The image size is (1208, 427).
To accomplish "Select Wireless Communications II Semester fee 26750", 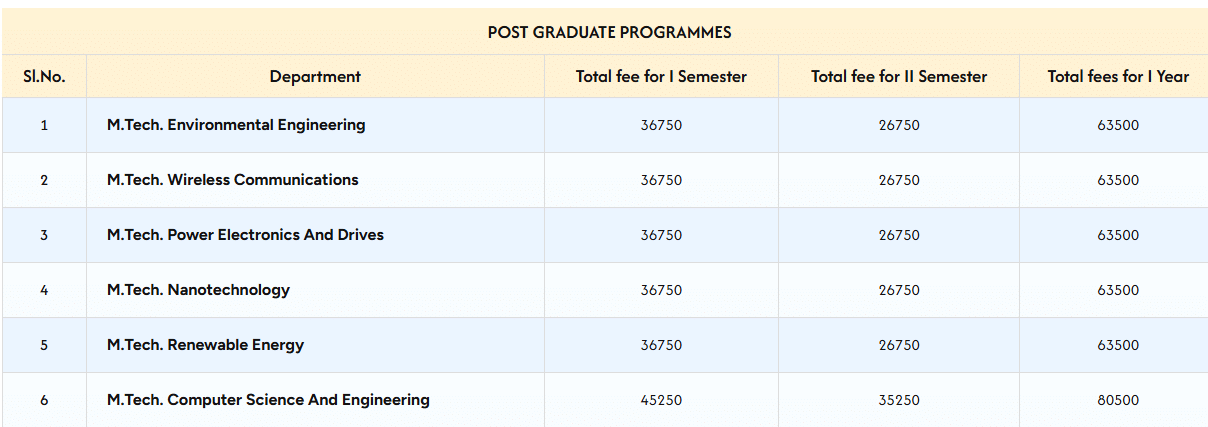I will [x=899, y=180].
